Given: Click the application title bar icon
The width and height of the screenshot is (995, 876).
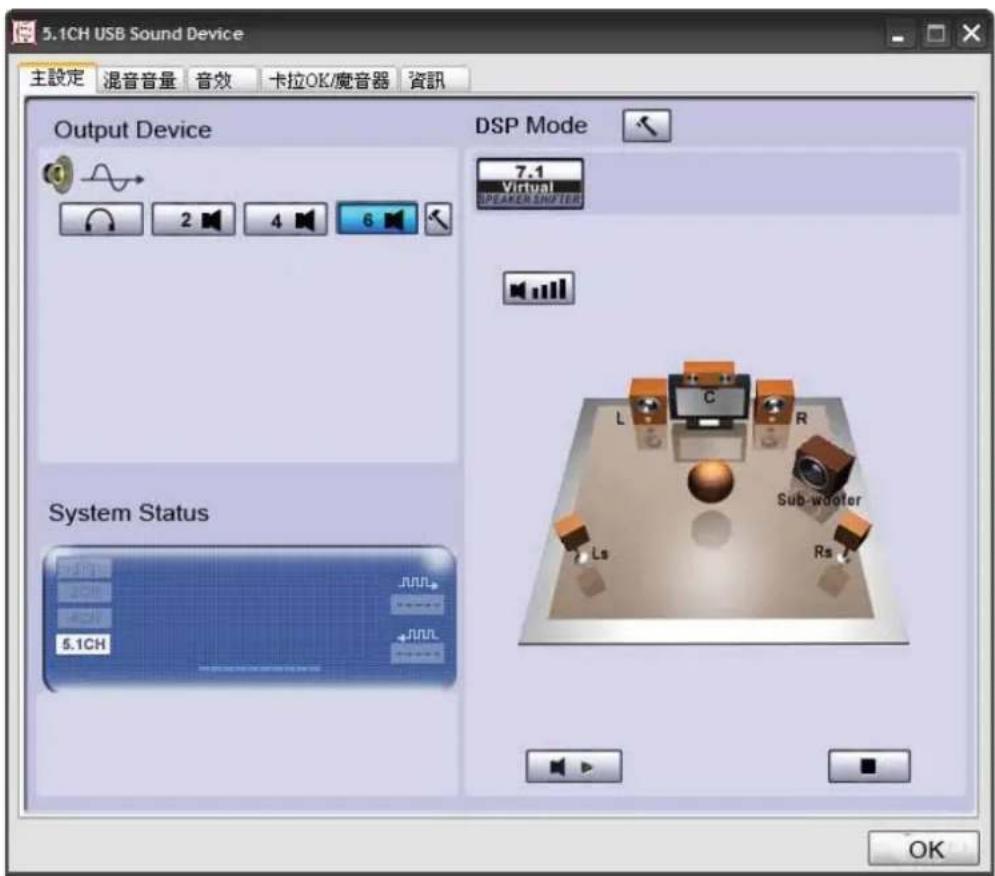Looking at the screenshot, I should (25, 34).
